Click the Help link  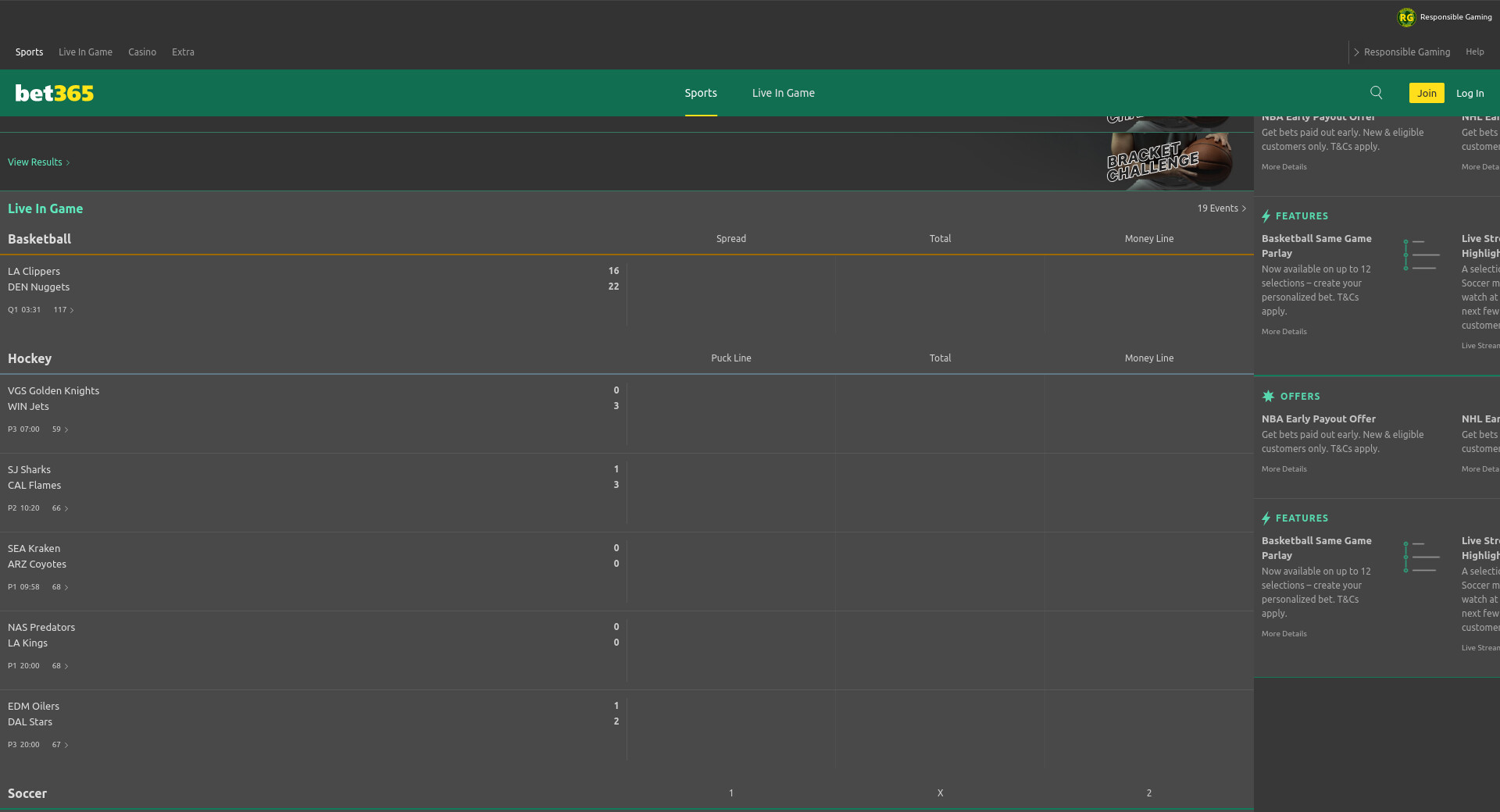[x=1474, y=52]
